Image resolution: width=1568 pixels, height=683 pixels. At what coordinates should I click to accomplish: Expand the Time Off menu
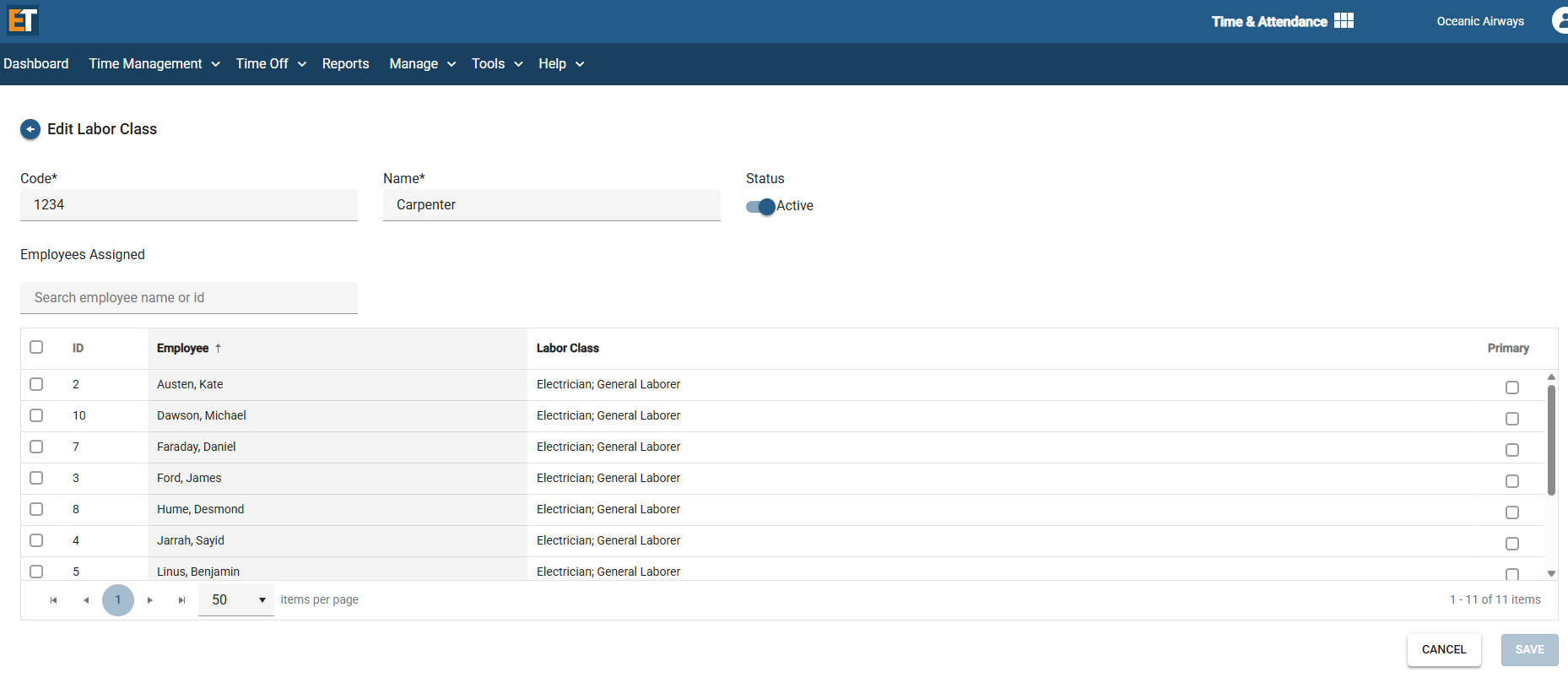(x=271, y=64)
